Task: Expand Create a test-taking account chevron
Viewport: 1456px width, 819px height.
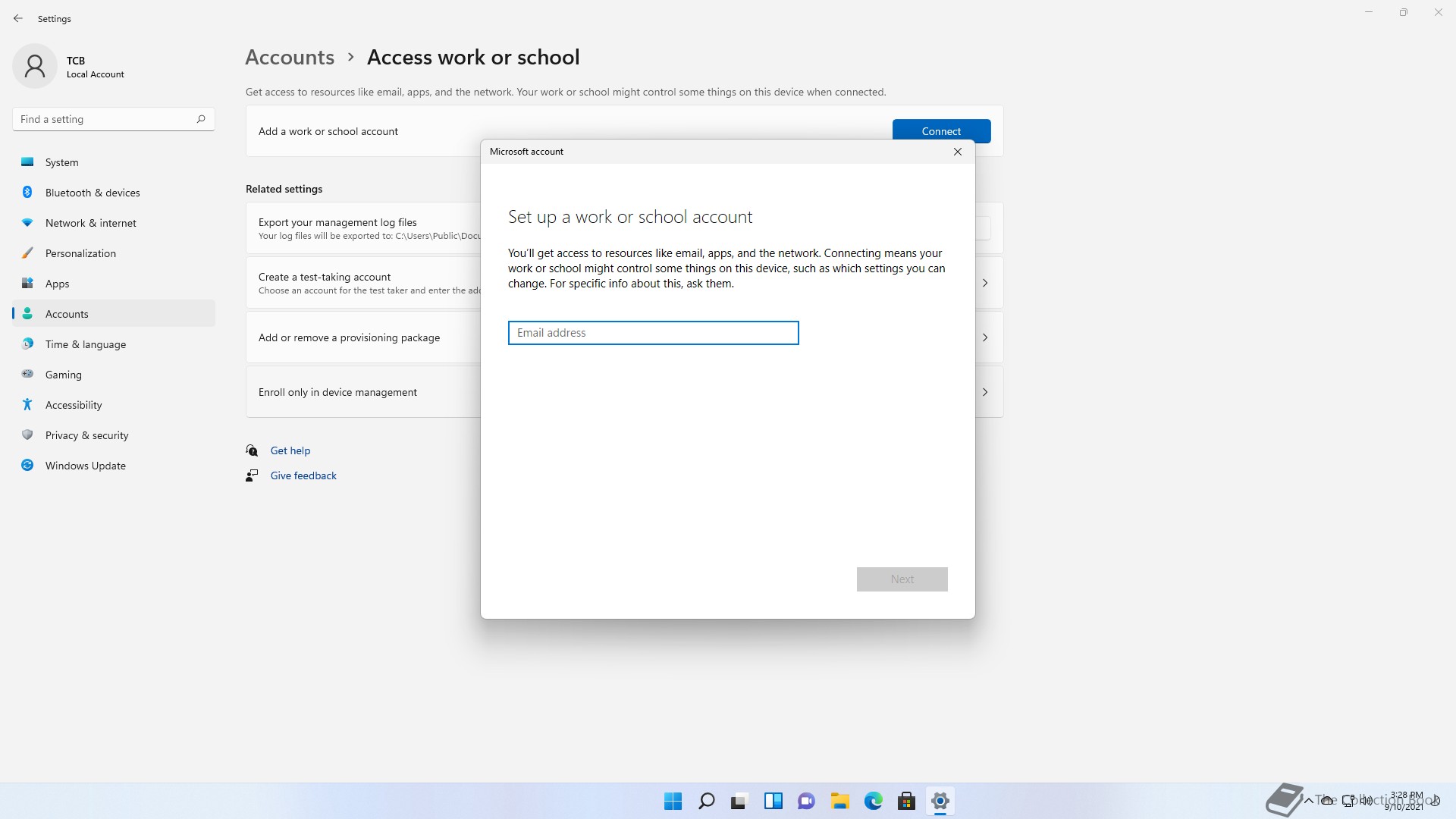Action: (985, 283)
